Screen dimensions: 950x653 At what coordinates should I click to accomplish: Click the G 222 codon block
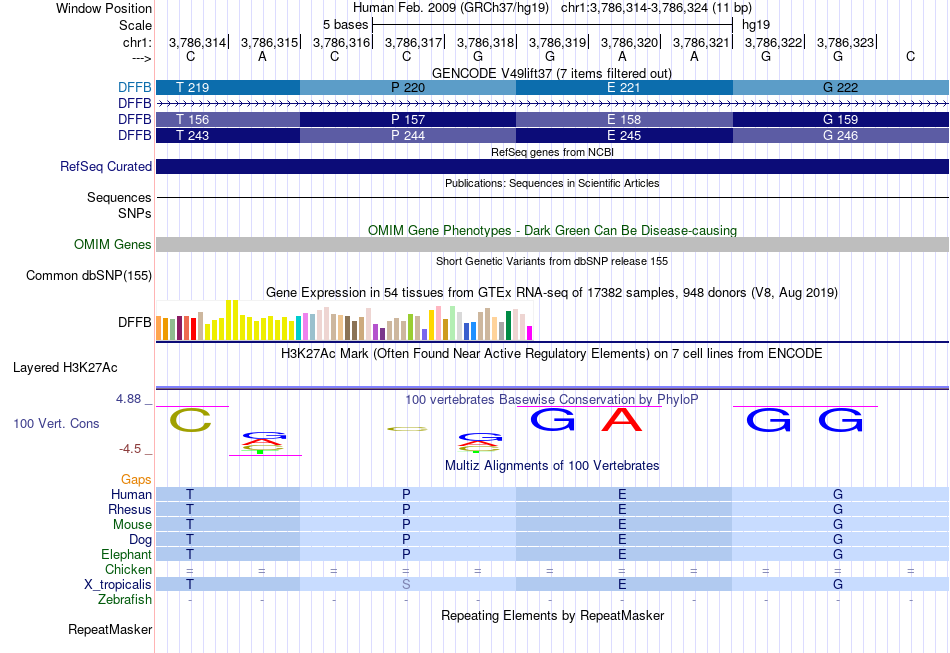(x=841, y=87)
